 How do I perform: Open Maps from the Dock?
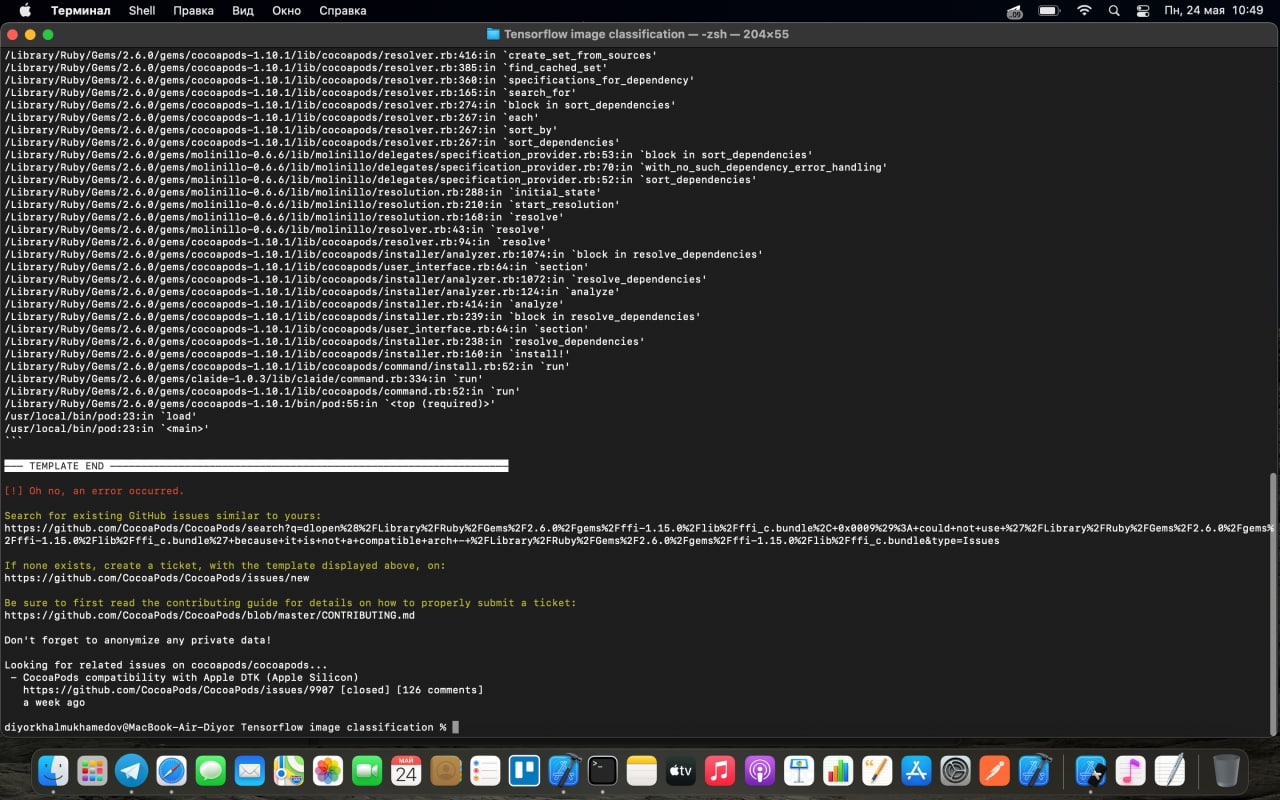point(289,770)
